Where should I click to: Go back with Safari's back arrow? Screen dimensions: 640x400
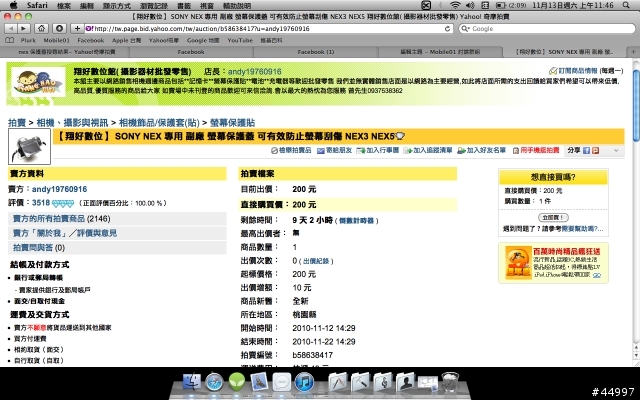click(x=11, y=29)
